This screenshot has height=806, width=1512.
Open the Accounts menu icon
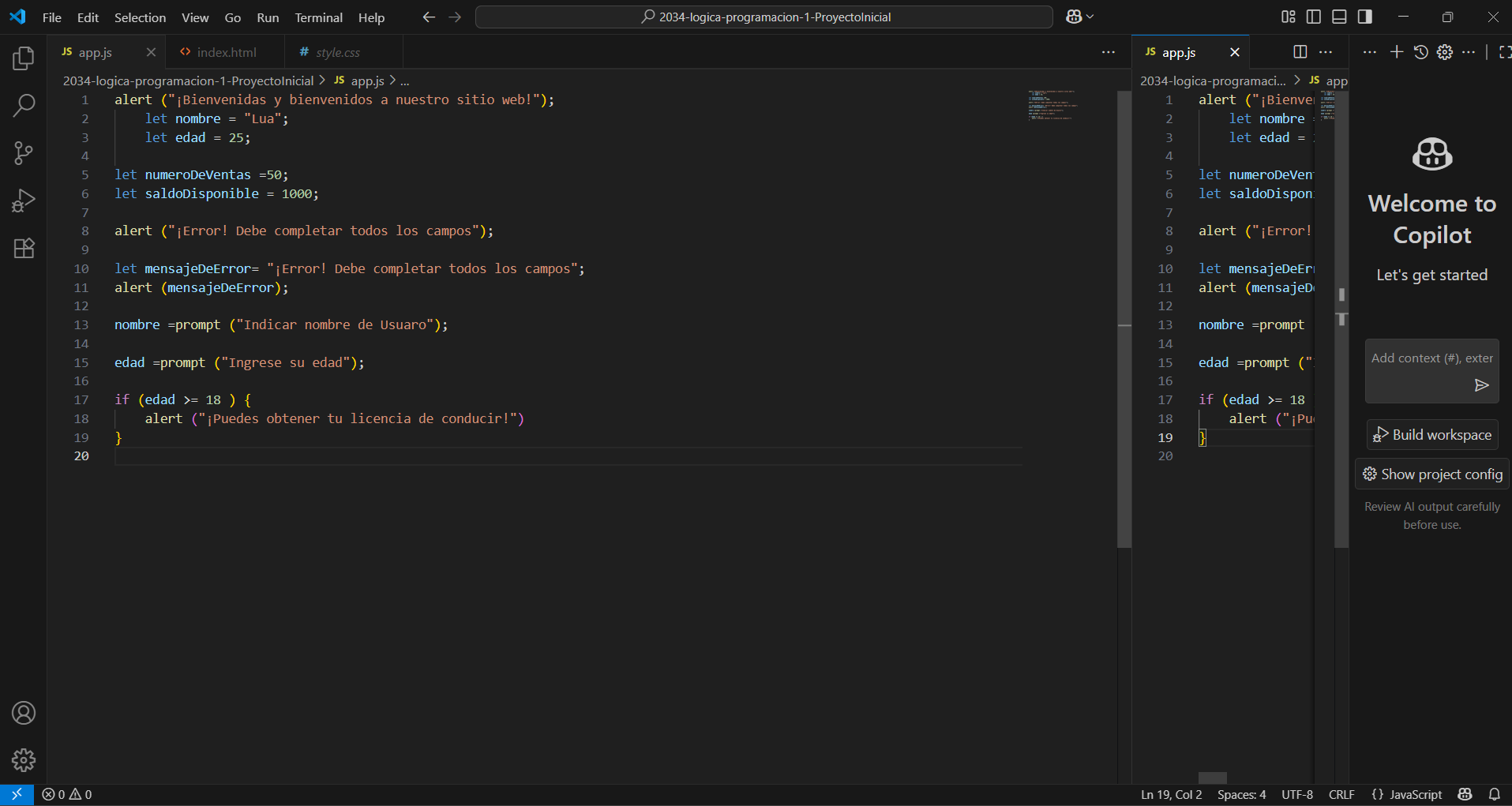(x=24, y=713)
